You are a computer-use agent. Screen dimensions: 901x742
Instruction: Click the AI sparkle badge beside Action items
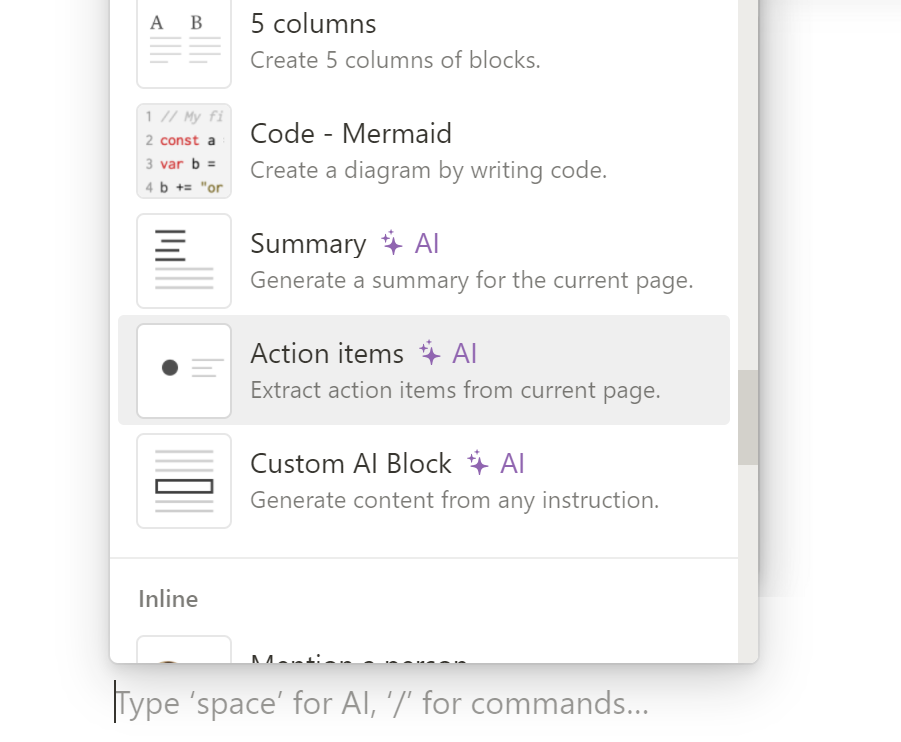pyautogui.click(x=449, y=354)
